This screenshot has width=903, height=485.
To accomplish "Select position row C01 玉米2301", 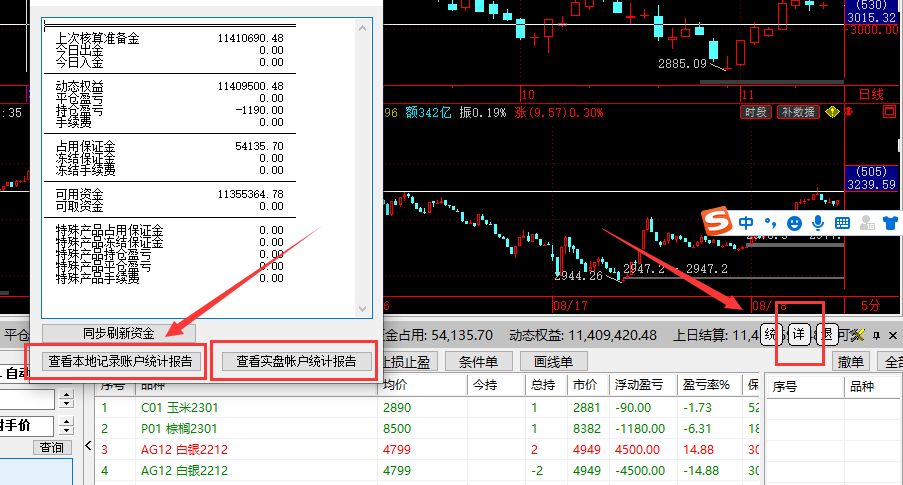I will 427,408.
